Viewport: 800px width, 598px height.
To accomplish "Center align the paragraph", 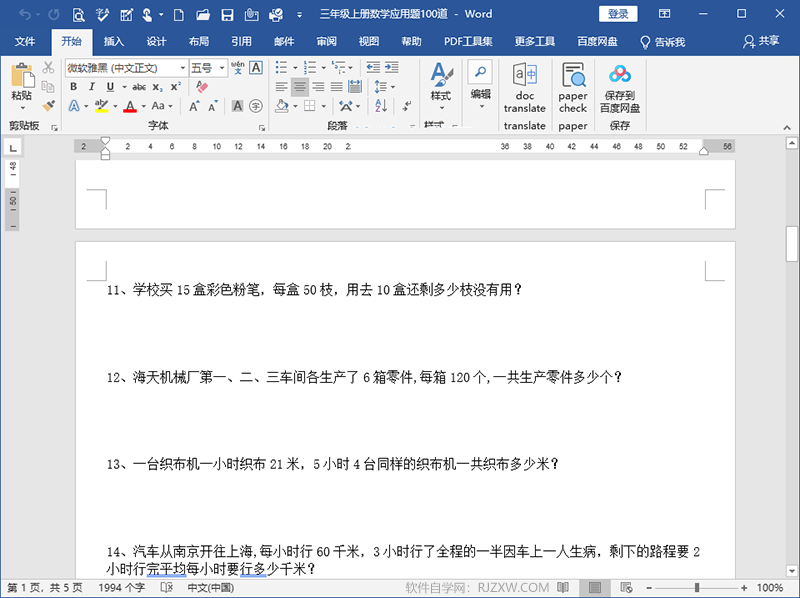I will 299,86.
